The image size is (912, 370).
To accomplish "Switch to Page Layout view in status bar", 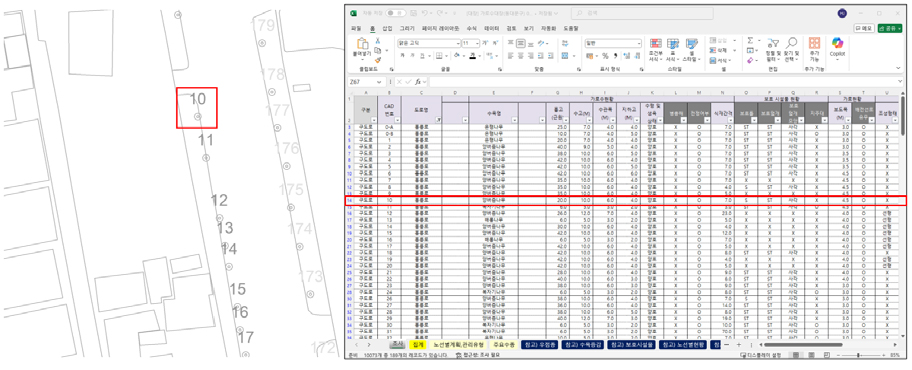I will pyautogui.click(x=811, y=355).
